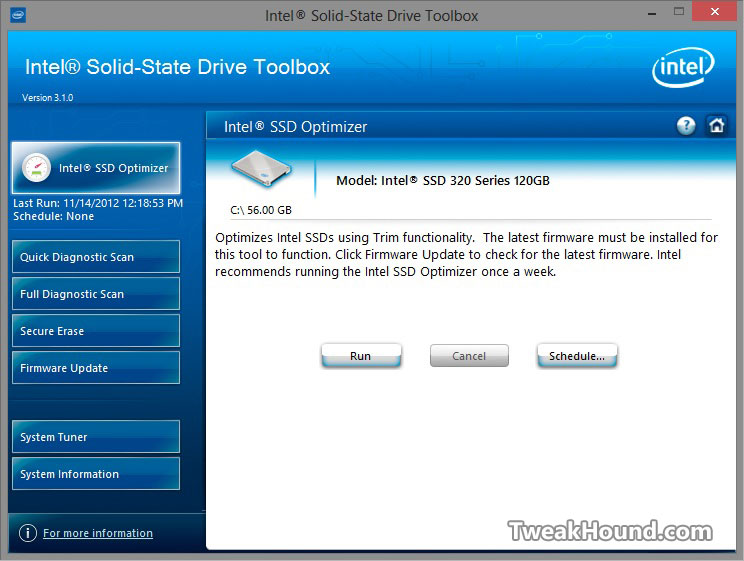Viewport: 744px width, 561px height.
Task: Open the System Tuner section
Action: [96, 437]
